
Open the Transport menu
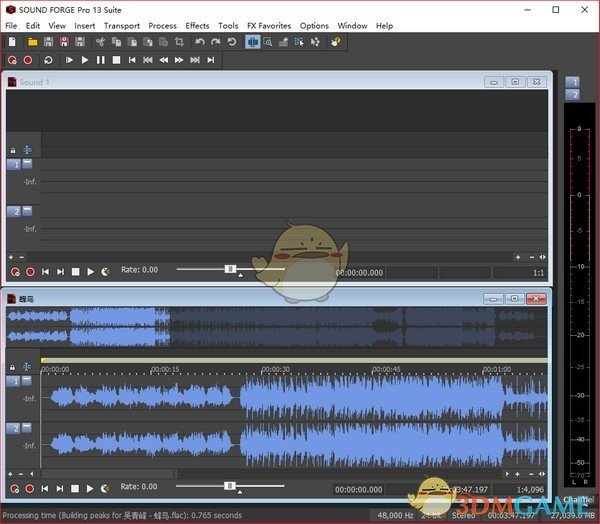click(x=122, y=26)
